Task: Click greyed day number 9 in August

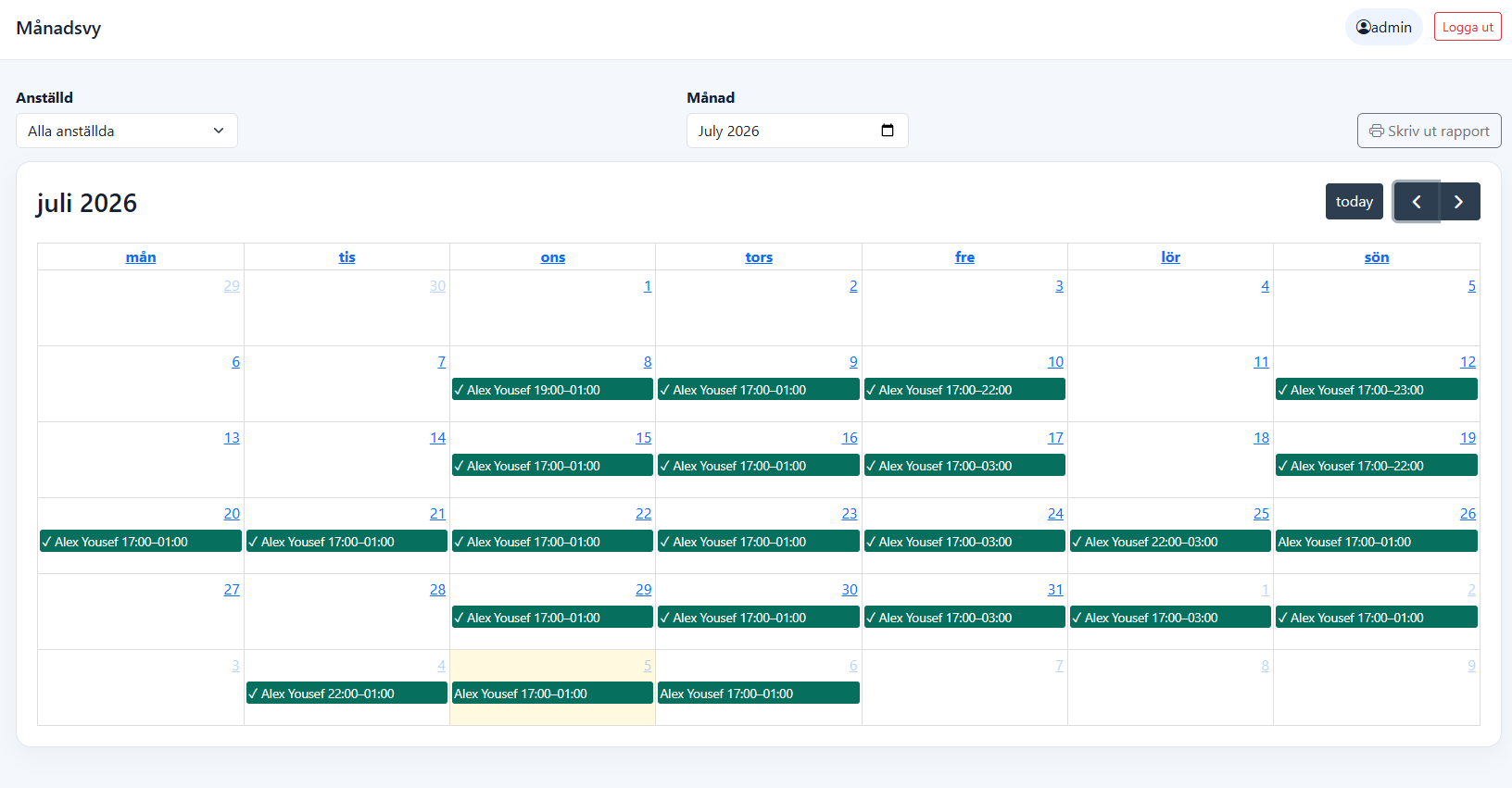Action: pos(1471,666)
